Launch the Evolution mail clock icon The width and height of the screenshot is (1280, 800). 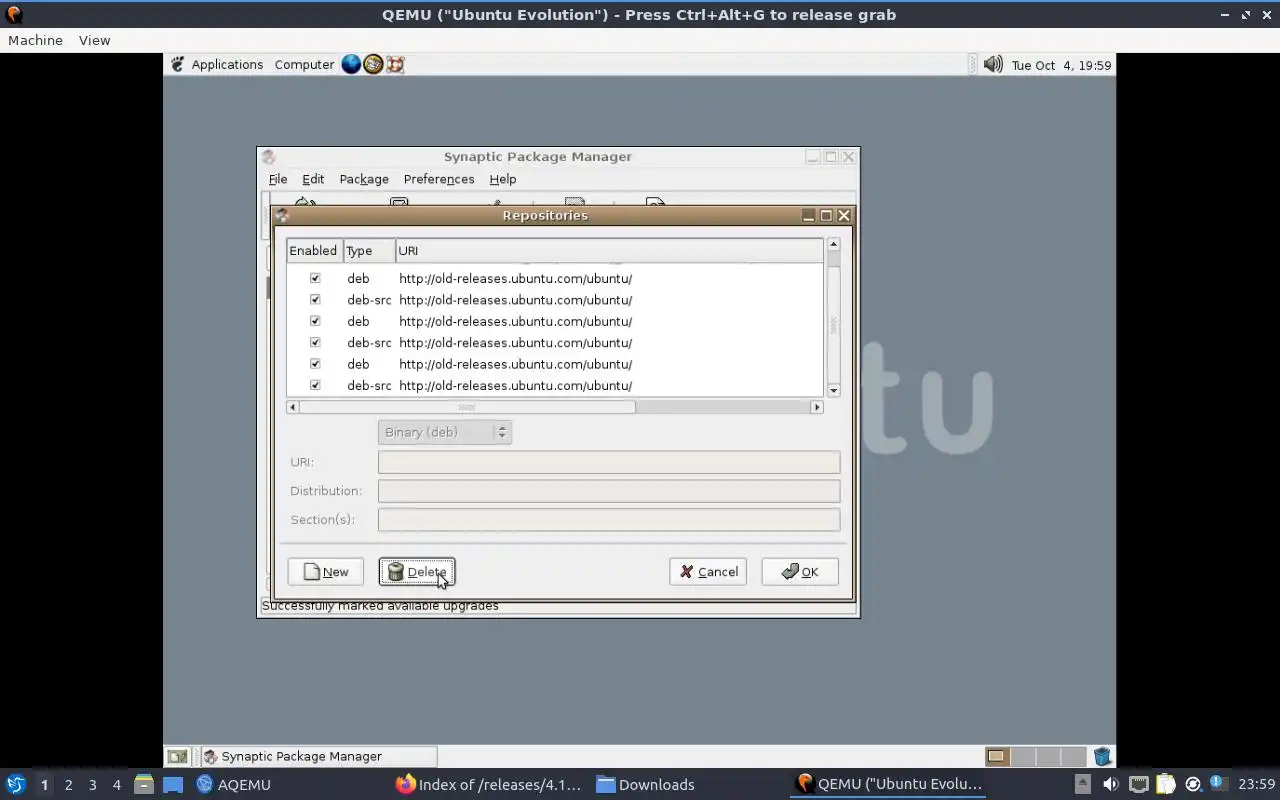pyautogui.click(x=373, y=64)
